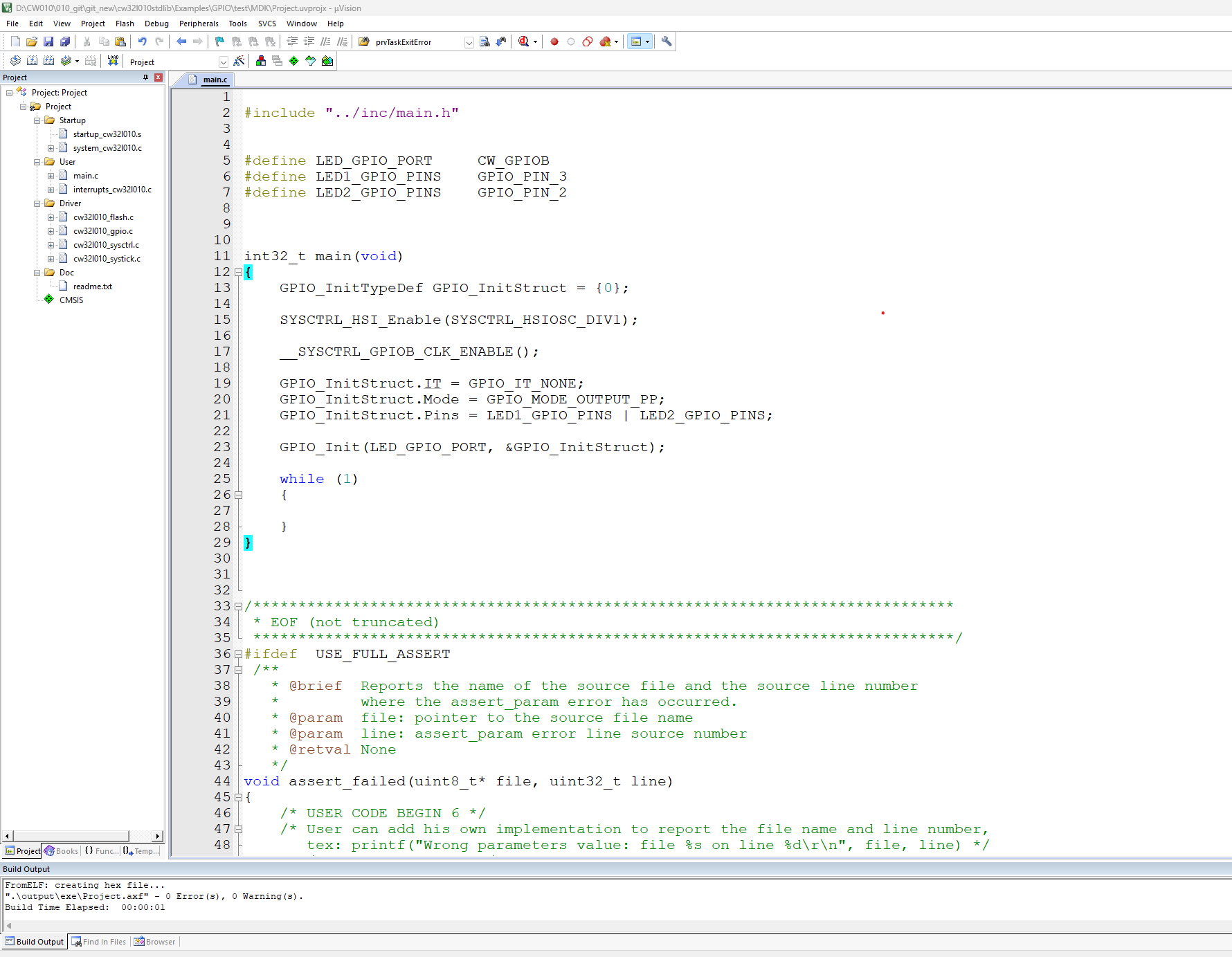Open Options for Target wand icon
The width and height of the screenshot is (1232, 957).
click(x=239, y=61)
